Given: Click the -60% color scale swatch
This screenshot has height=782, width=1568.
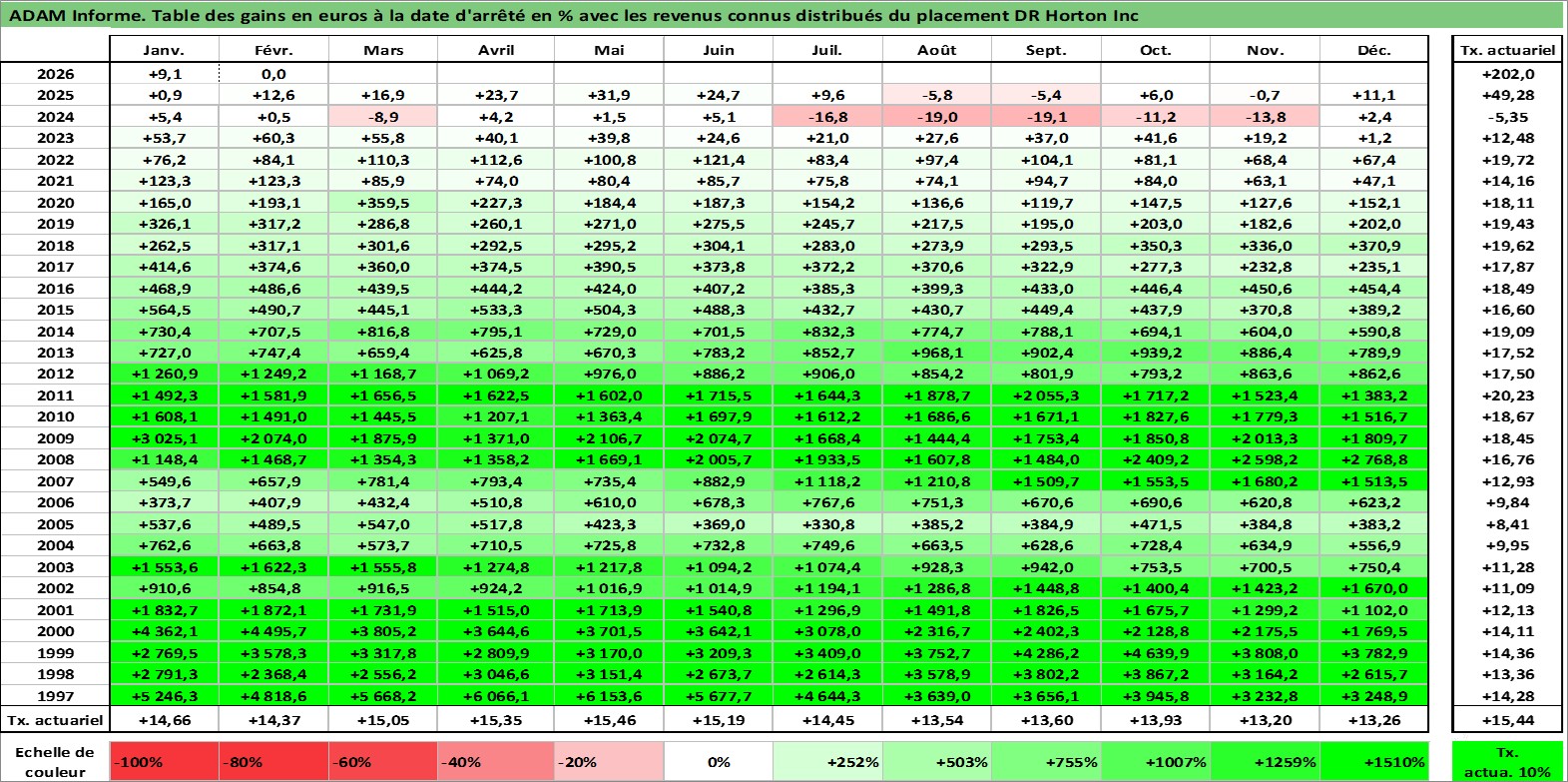Looking at the screenshot, I should coord(383,761).
